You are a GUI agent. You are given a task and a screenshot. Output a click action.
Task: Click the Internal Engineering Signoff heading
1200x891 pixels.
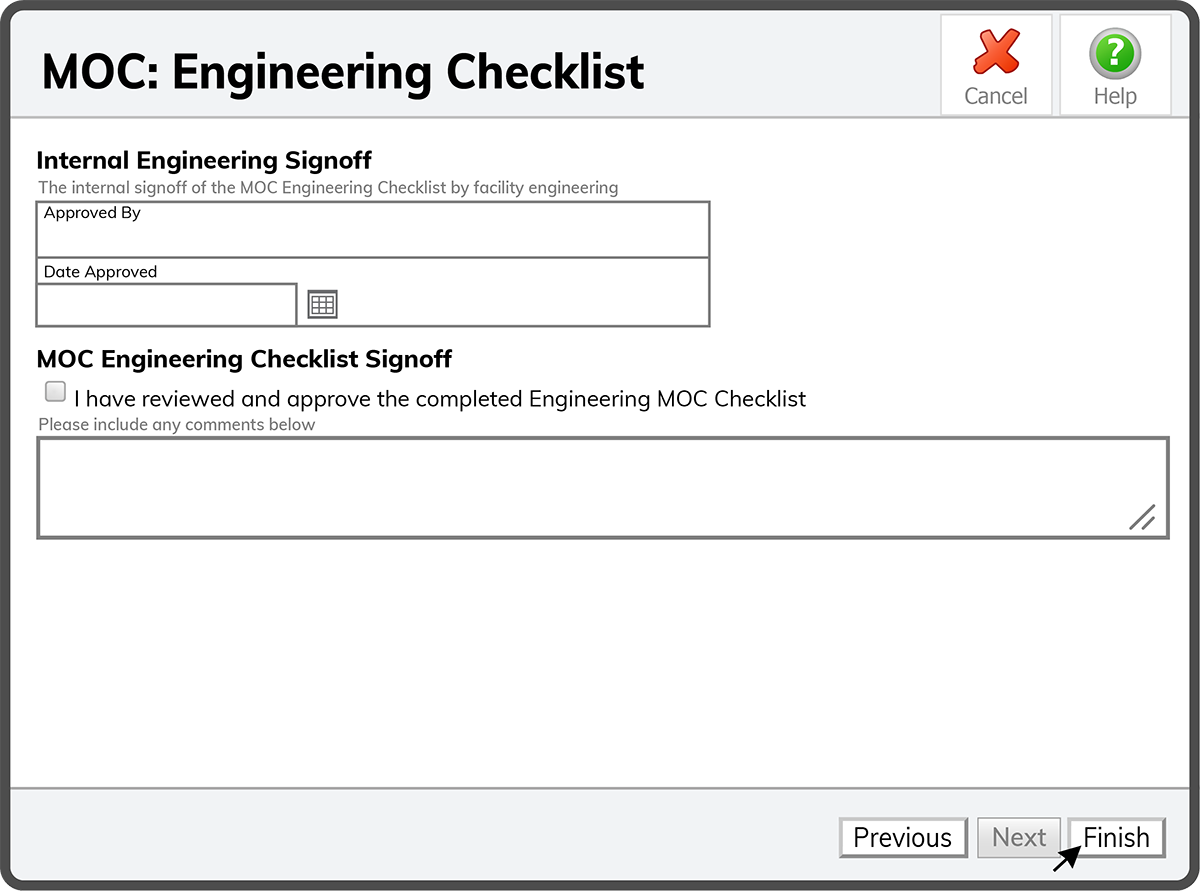pyautogui.click(x=204, y=160)
